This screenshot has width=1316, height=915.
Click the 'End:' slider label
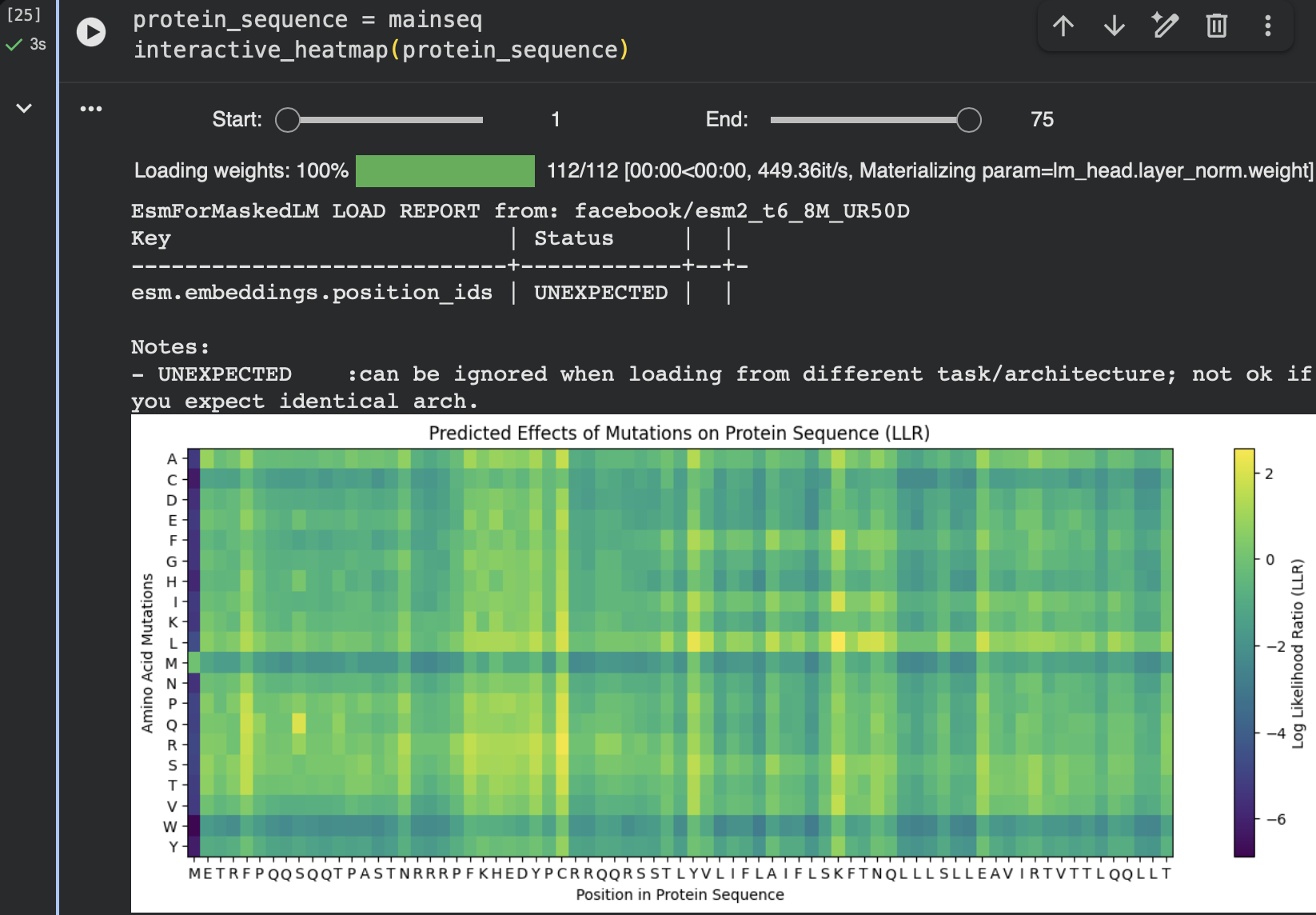(x=727, y=120)
